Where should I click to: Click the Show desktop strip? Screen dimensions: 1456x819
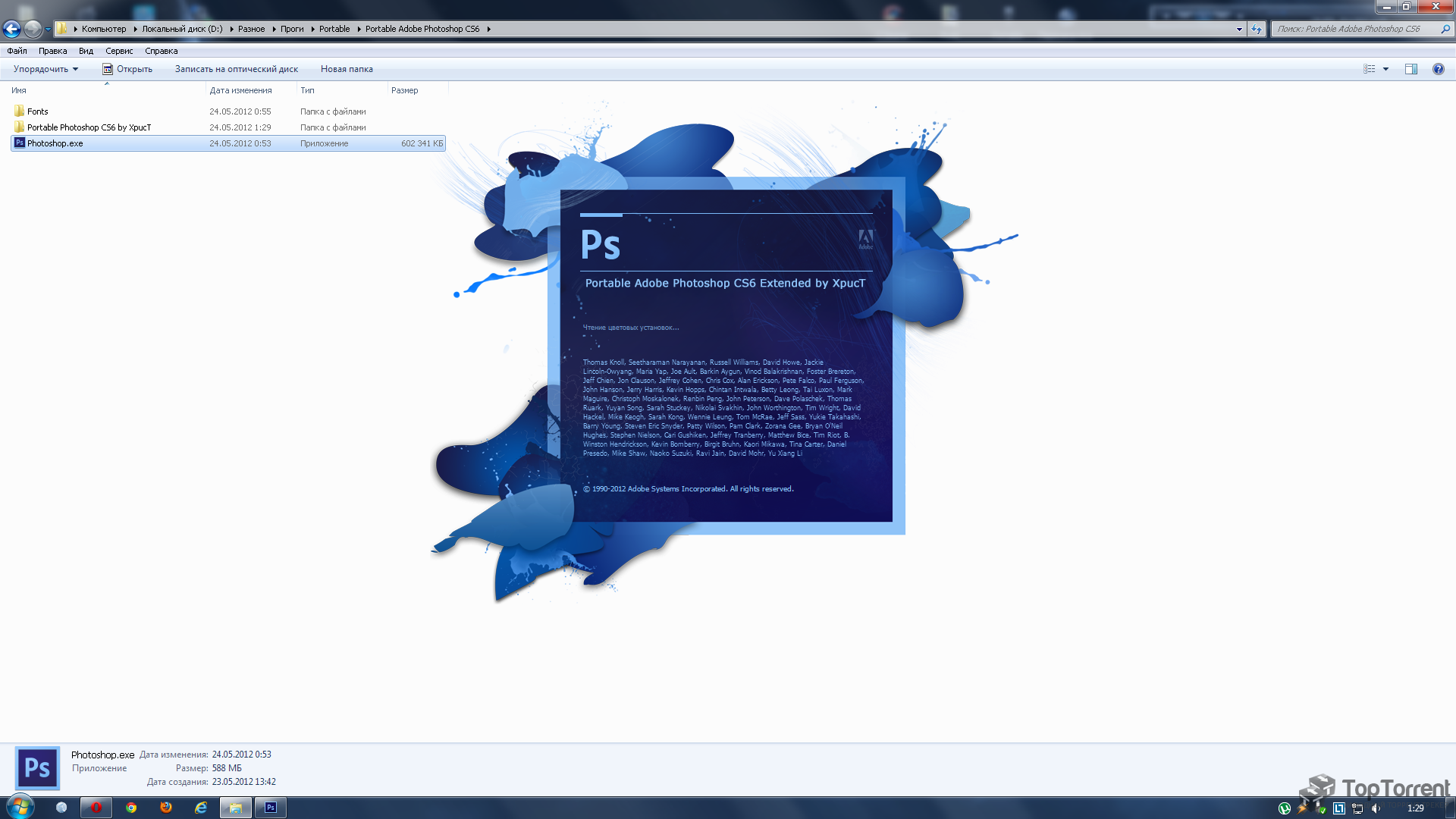tap(1450, 808)
